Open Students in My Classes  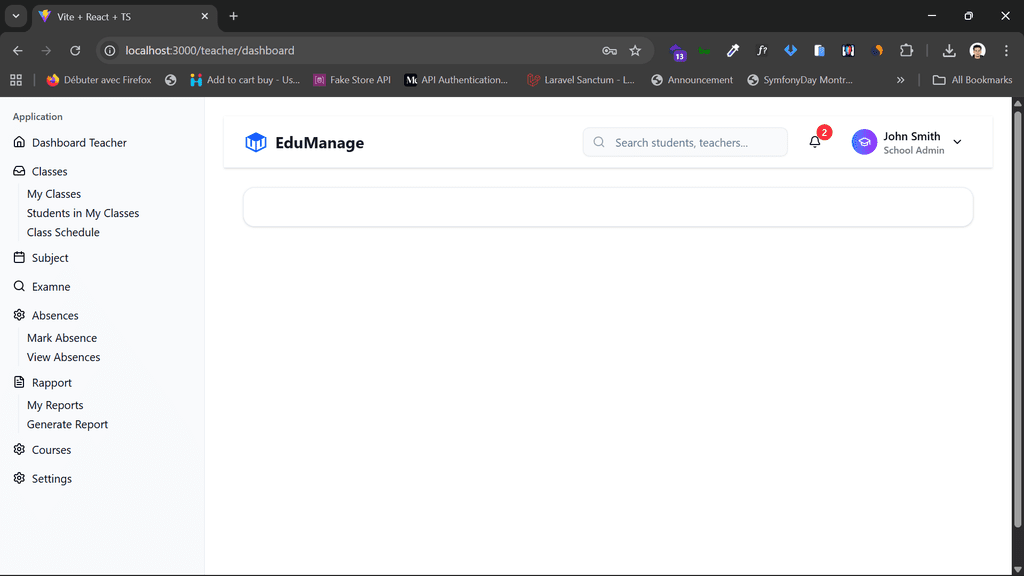click(x=83, y=213)
